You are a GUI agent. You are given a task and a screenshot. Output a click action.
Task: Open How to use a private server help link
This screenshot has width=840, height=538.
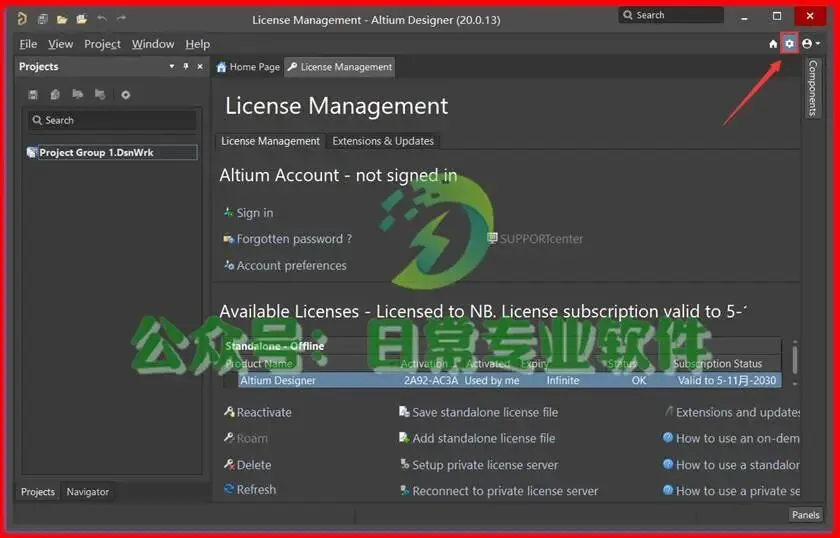(x=731, y=490)
